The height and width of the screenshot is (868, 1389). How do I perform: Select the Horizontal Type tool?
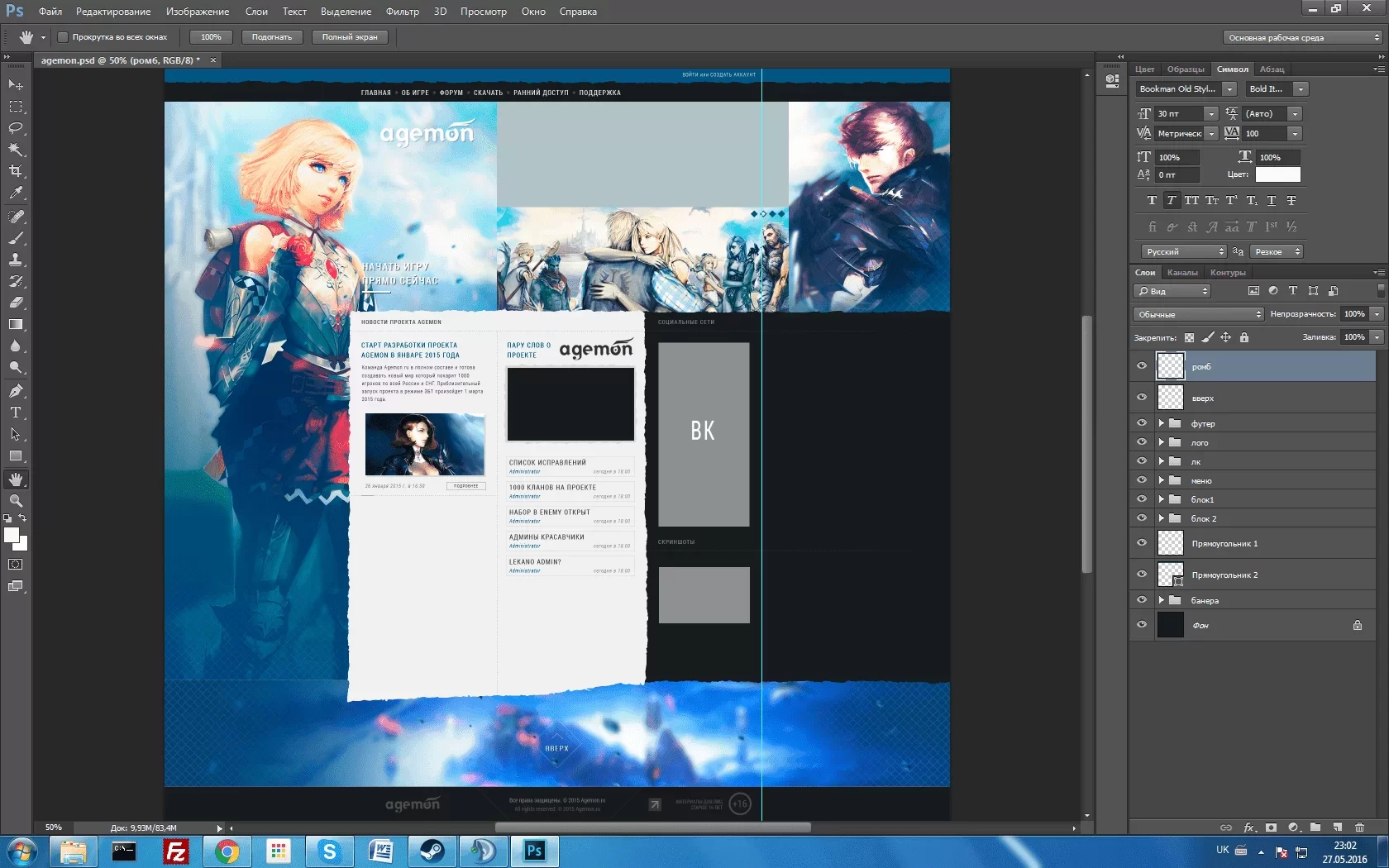(16, 413)
